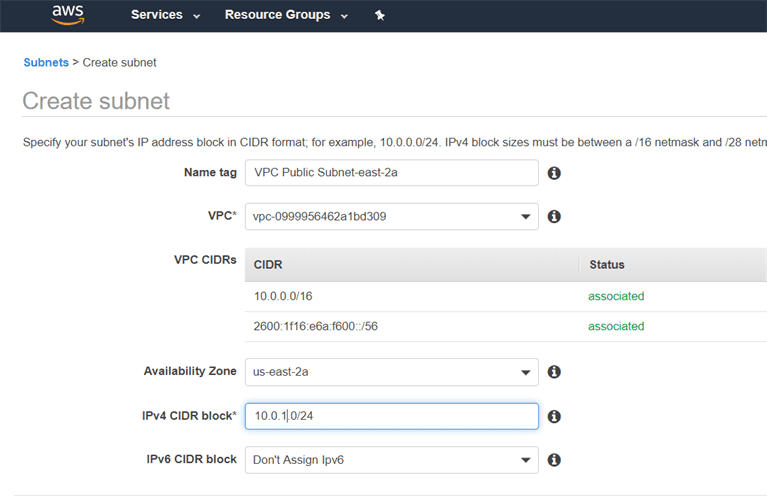Open the Resource Groups menu

[x=286, y=15]
